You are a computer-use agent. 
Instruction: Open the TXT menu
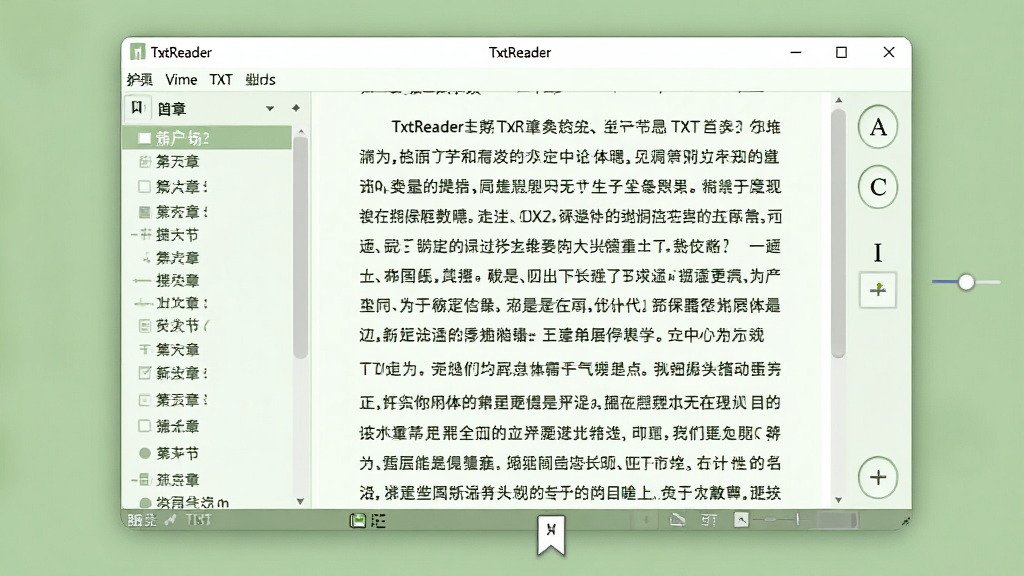[x=221, y=80]
